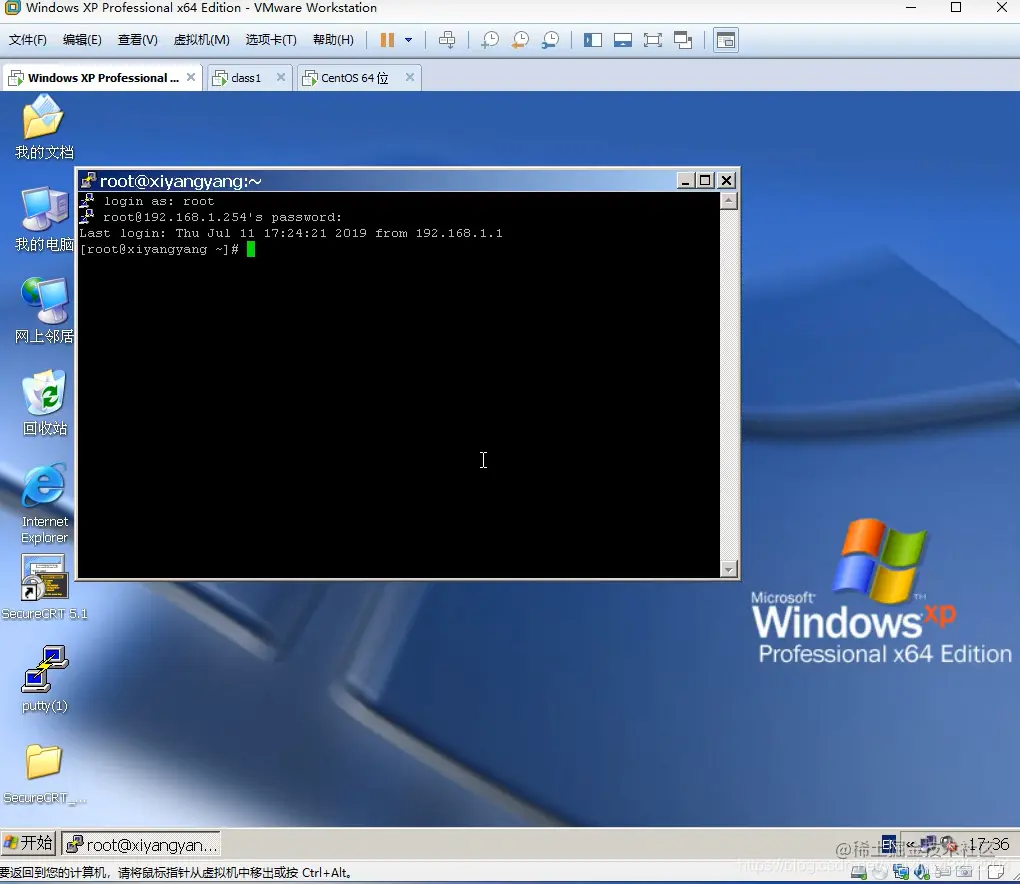The width and height of the screenshot is (1020, 884).
Task: Open the 虚拟机(M) menu
Action: 201,40
